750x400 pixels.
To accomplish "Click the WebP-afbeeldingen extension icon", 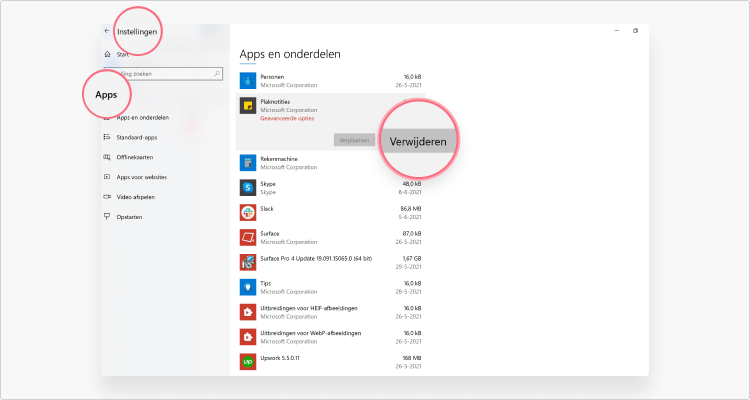I will [248, 337].
